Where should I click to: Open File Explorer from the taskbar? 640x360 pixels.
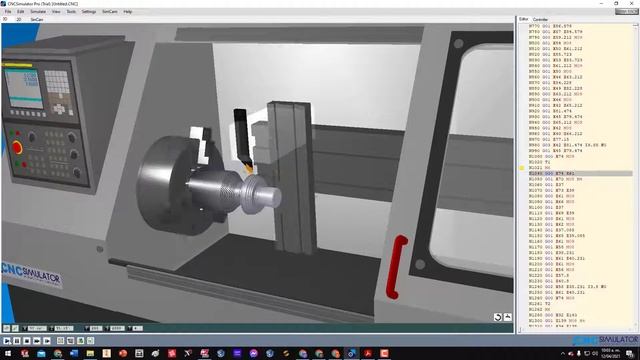(x=90, y=353)
